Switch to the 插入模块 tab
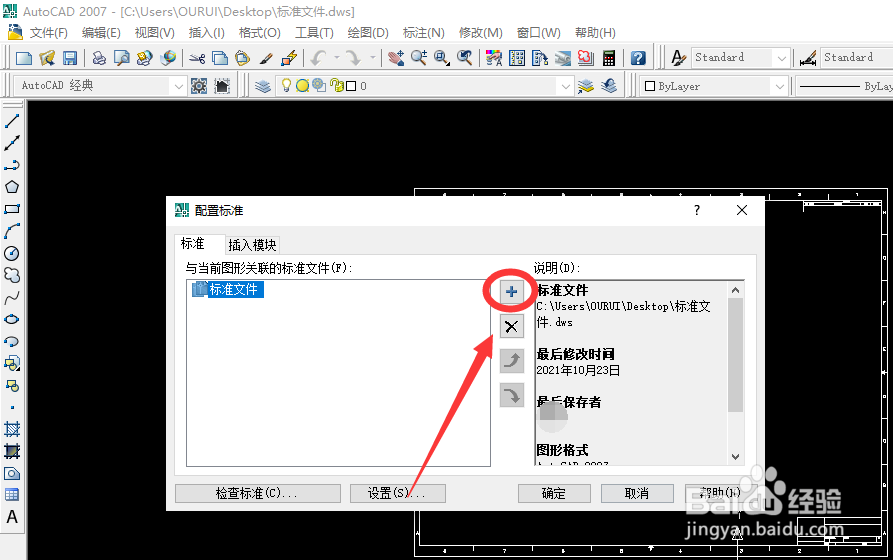893x560 pixels. point(252,245)
